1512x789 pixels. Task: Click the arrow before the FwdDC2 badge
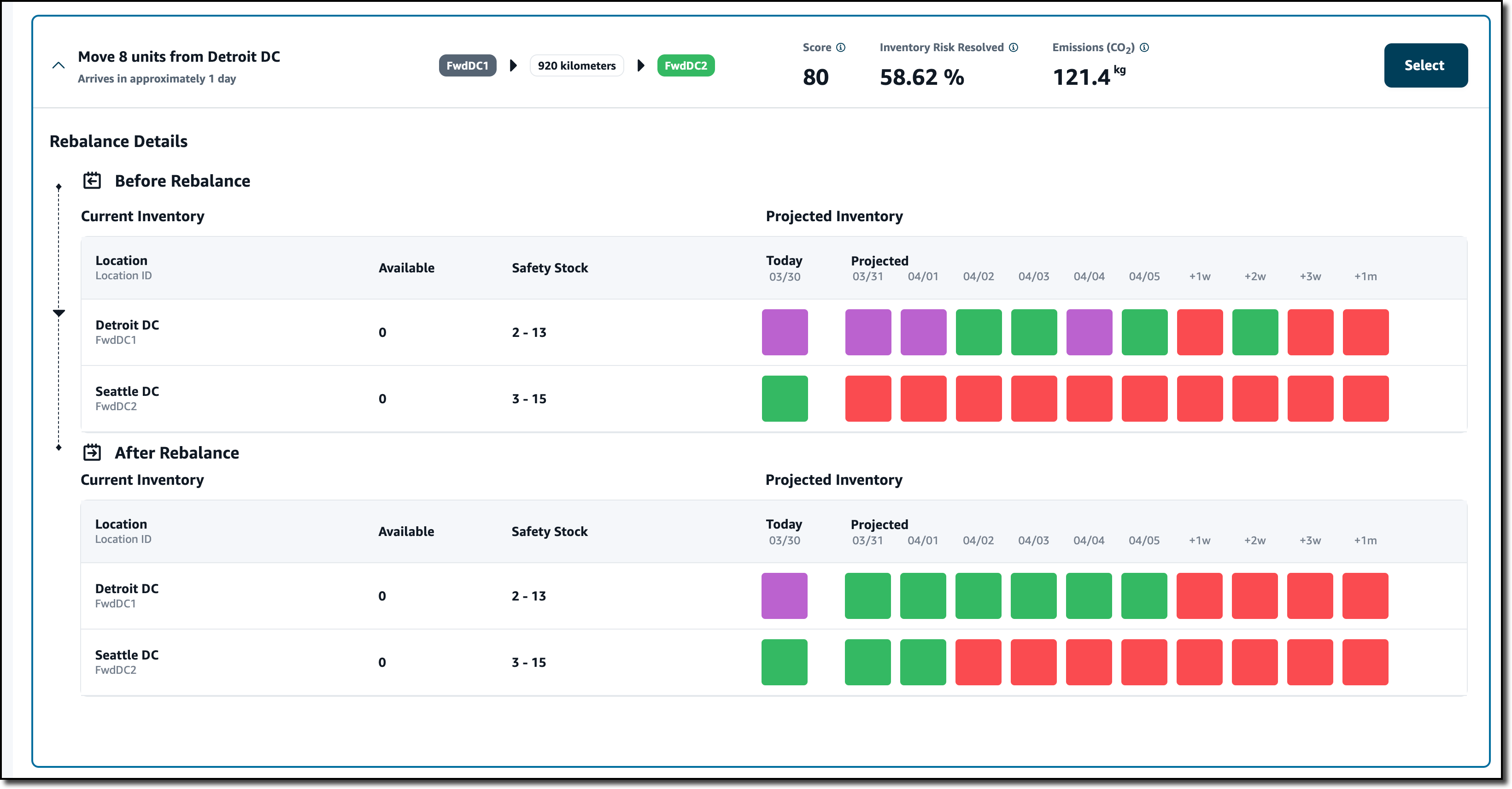click(640, 65)
